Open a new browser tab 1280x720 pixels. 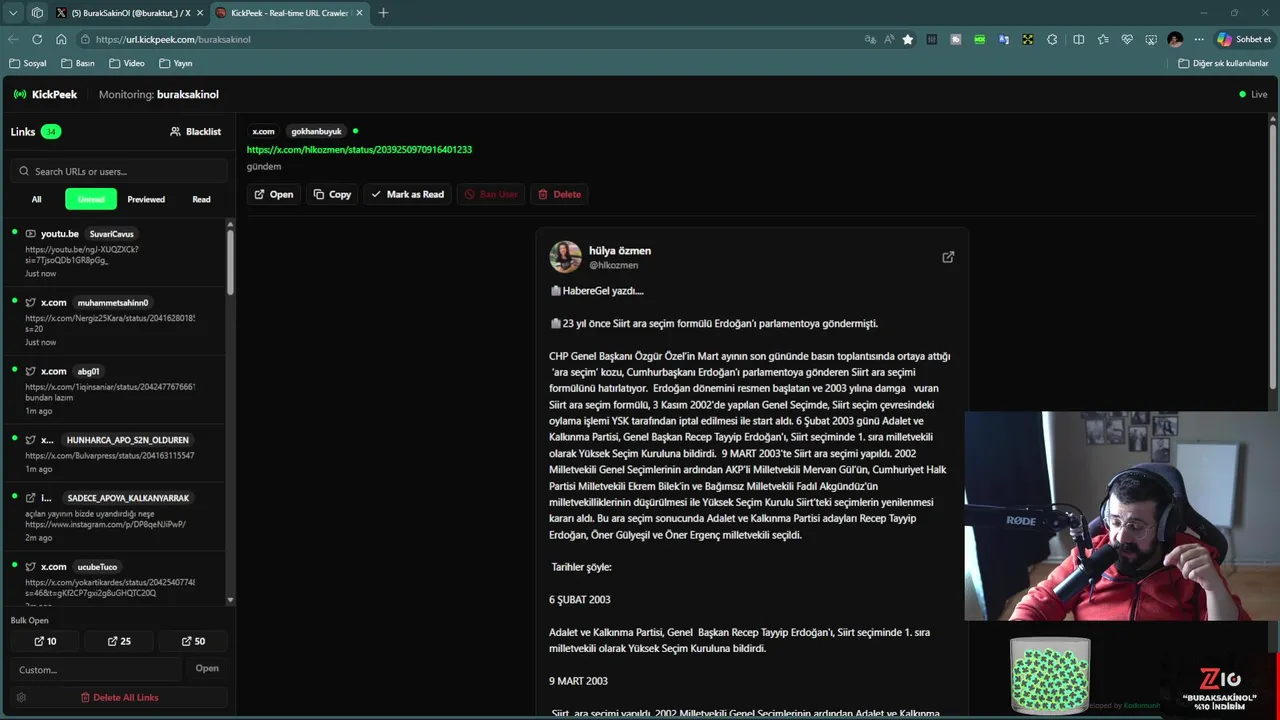pos(383,13)
